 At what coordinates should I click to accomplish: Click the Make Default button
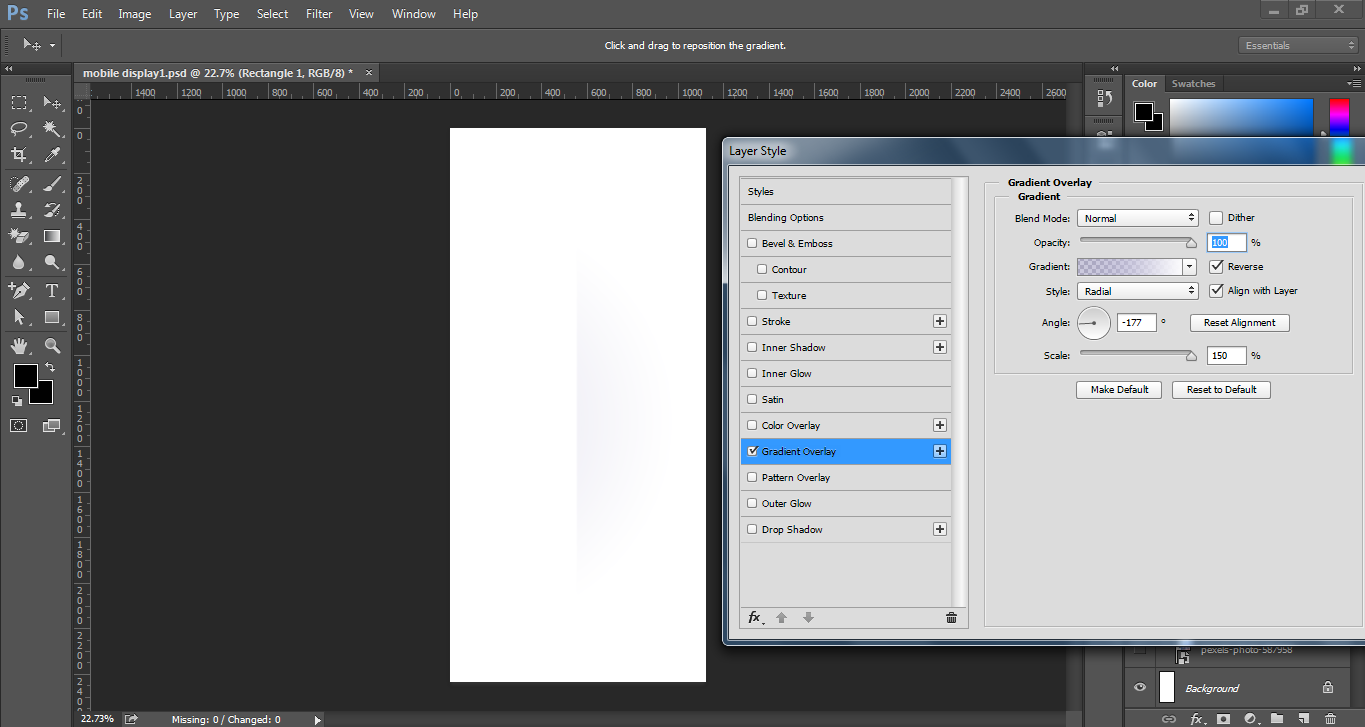[x=1119, y=390]
